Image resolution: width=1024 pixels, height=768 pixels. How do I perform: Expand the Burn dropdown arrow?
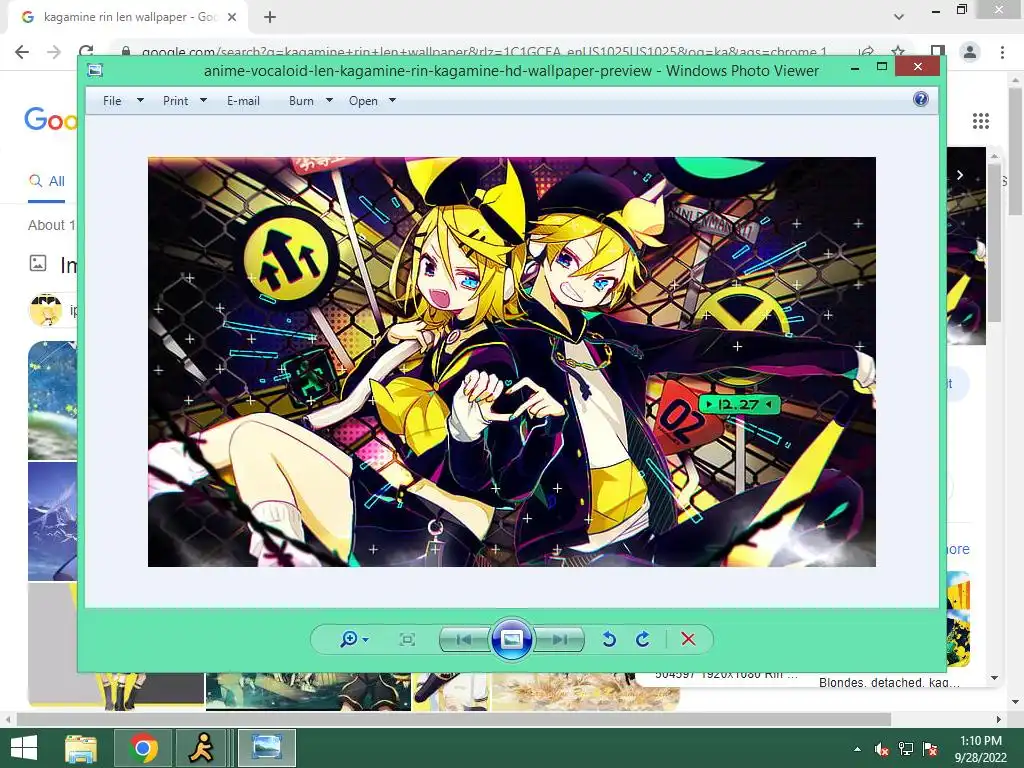coord(329,101)
